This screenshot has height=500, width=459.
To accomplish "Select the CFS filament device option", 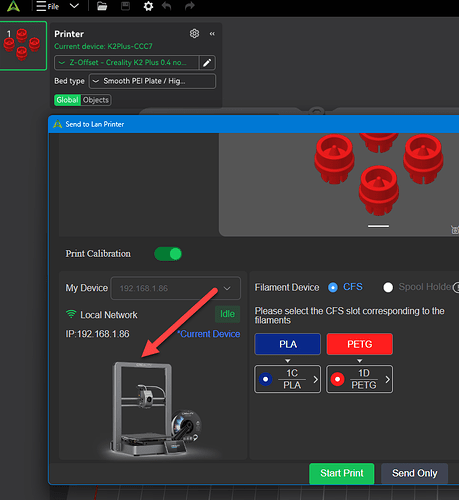I will point(333,287).
